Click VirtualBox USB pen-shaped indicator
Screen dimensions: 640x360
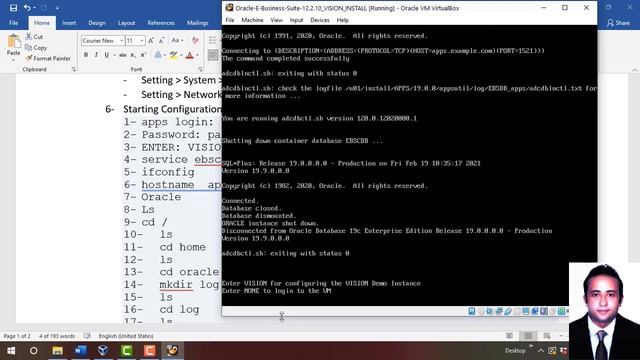[x=508, y=311]
